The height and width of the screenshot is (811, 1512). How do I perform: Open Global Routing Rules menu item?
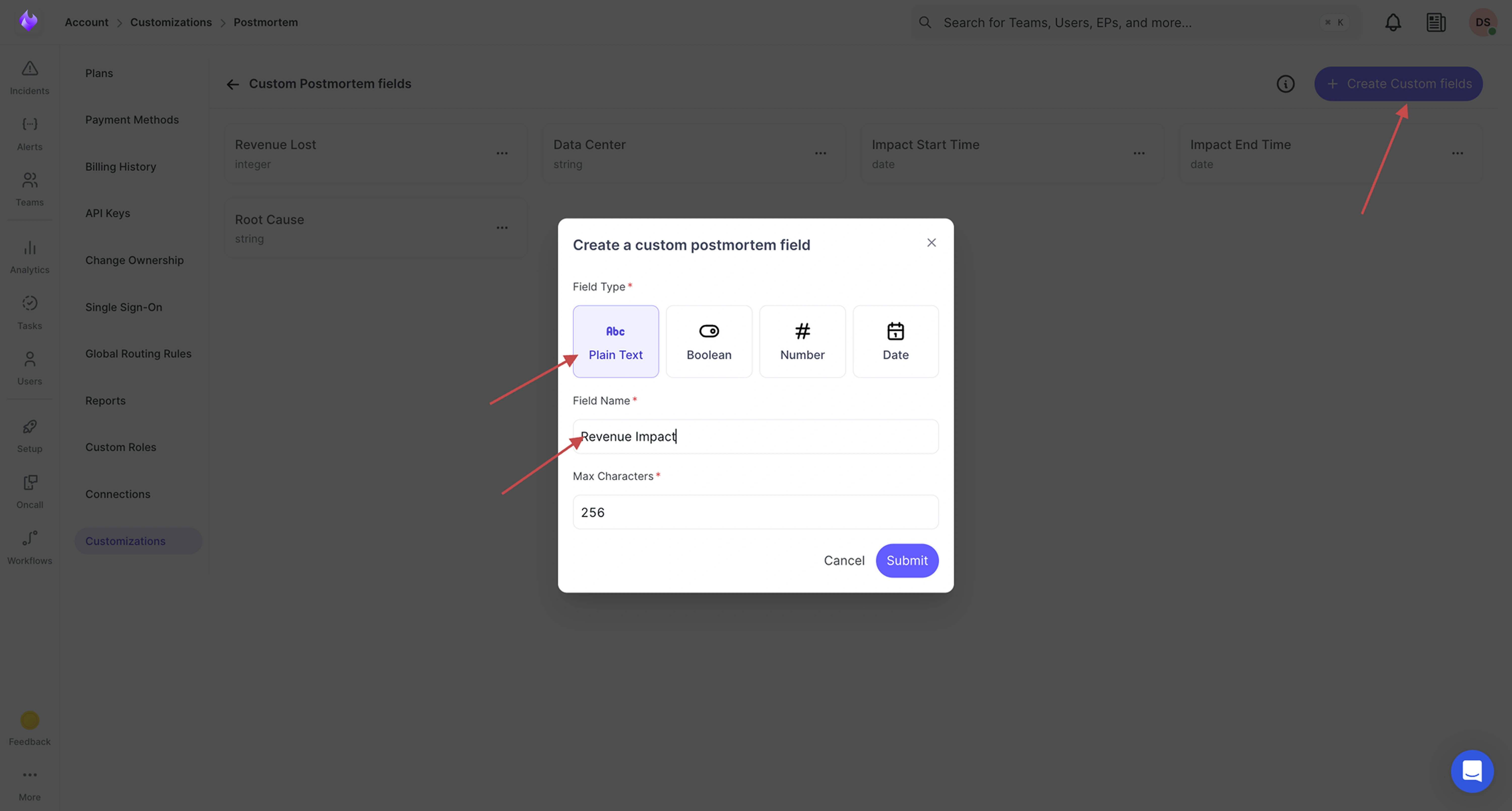(138, 353)
